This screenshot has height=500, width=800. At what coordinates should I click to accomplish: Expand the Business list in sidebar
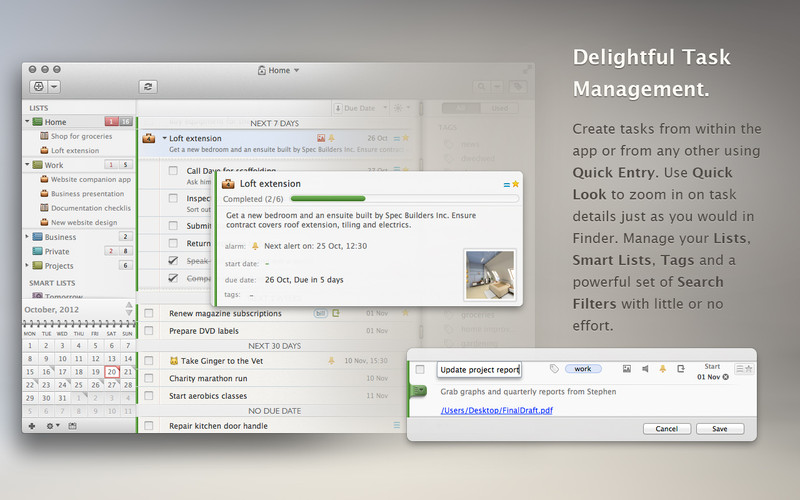[x=27, y=237]
